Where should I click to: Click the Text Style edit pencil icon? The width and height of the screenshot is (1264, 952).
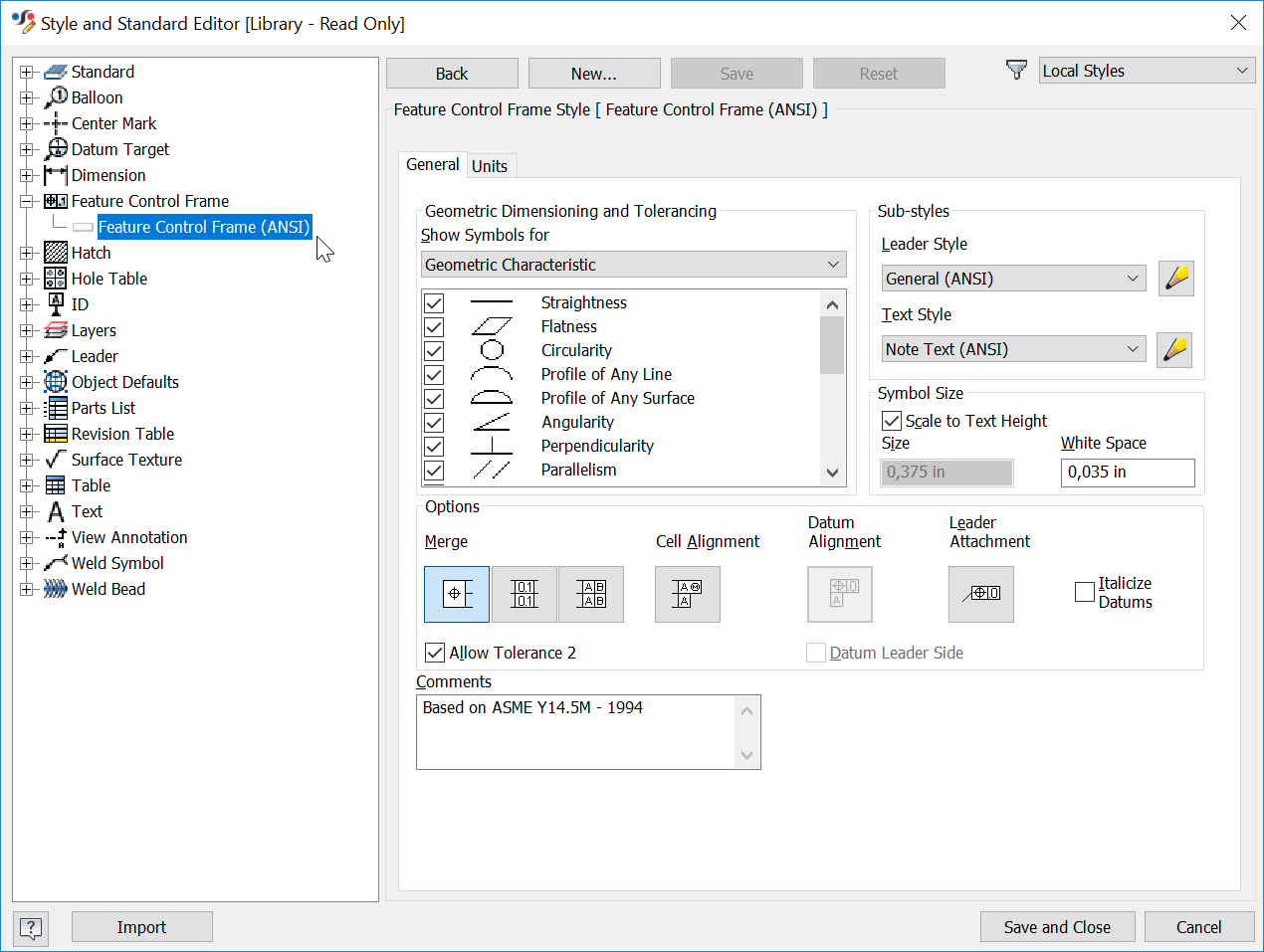1175,349
